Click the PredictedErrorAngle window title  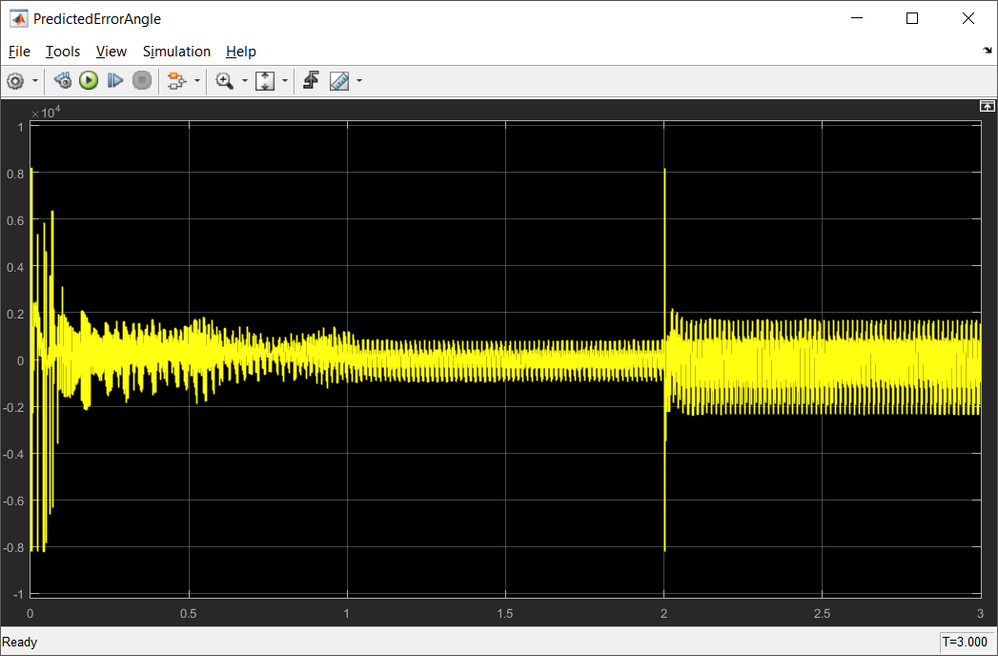[97, 19]
